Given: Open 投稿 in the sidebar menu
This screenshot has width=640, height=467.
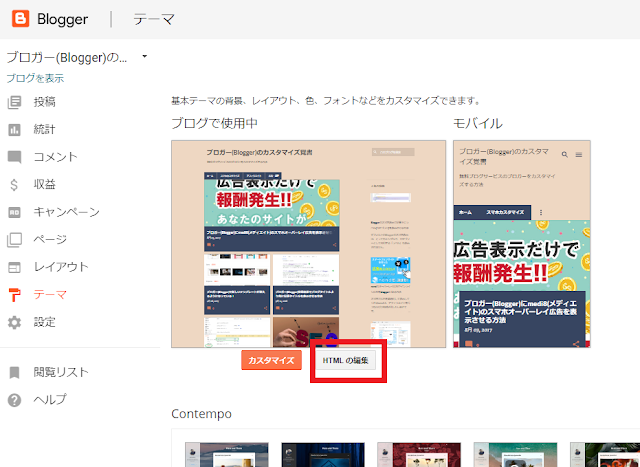Looking at the screenshot, I should click(x=44, y=102).
